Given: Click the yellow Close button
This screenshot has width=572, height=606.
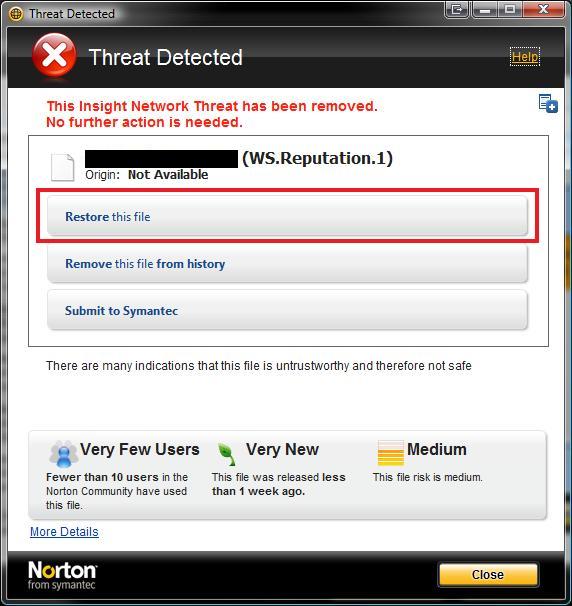Looking at the screenshot, I should (x=488, y=574).
